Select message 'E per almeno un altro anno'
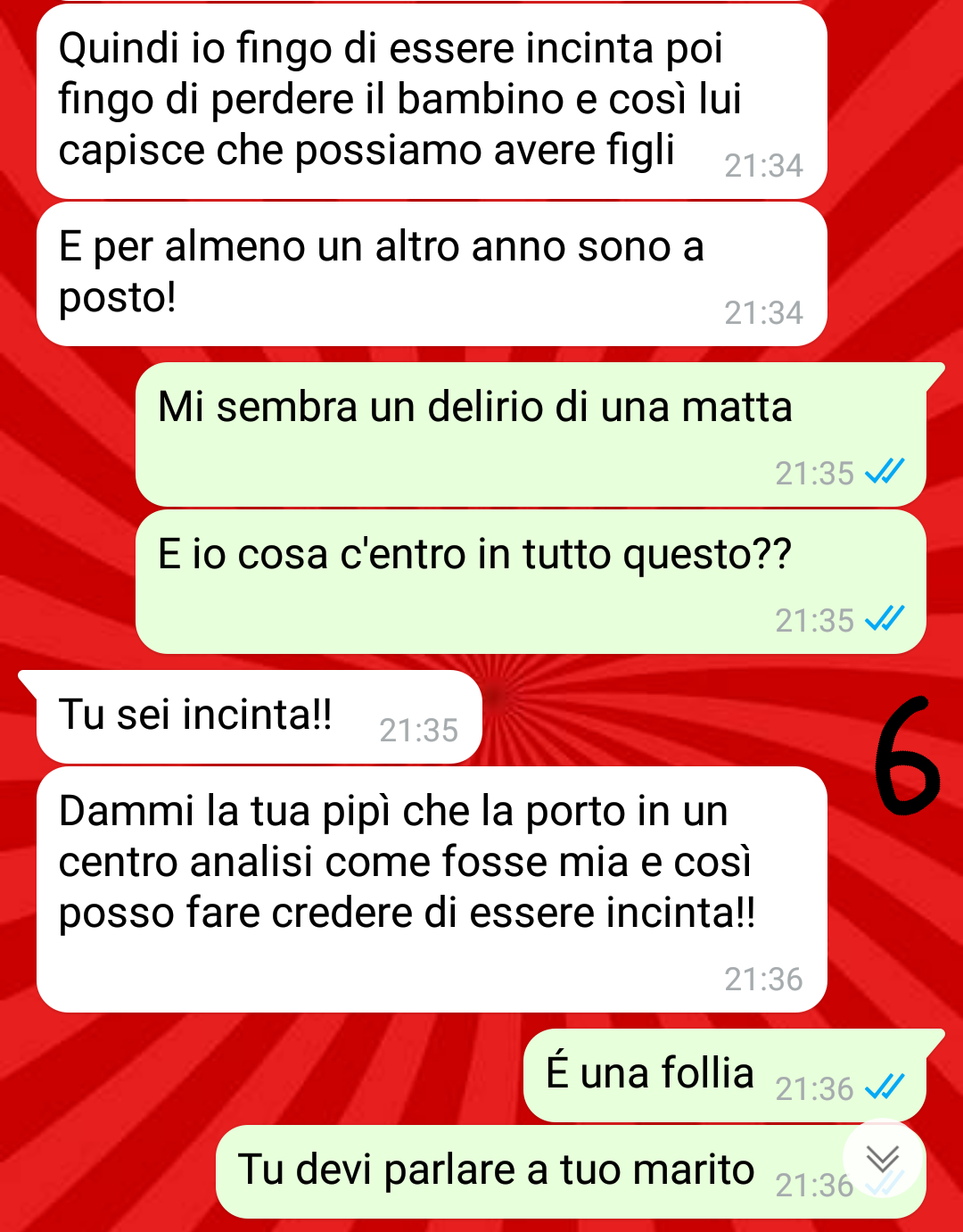Image resolution: width=963 pixels, height=1232 pixels. coord(432,274)
